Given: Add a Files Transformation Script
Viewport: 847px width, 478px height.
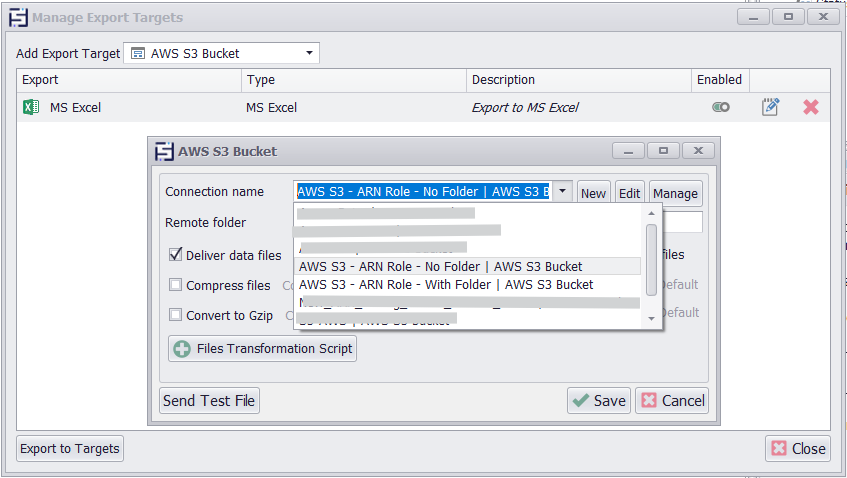Looking at the screenshot, I should click(263, 348).
